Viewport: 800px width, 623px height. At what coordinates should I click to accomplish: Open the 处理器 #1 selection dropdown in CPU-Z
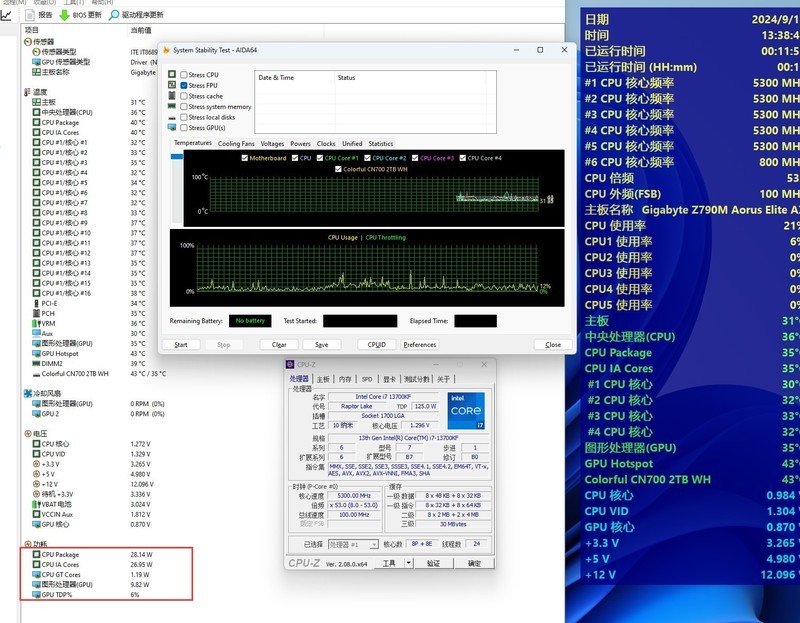[x=353, y=545]
